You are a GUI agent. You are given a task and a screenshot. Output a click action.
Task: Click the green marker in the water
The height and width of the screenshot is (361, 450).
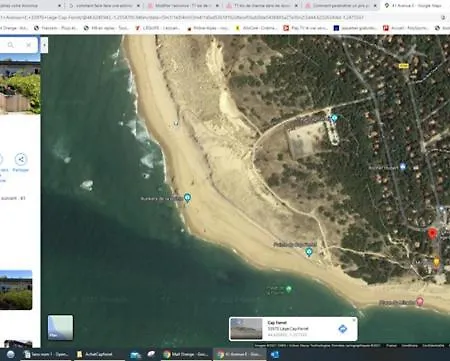point(289,289)
